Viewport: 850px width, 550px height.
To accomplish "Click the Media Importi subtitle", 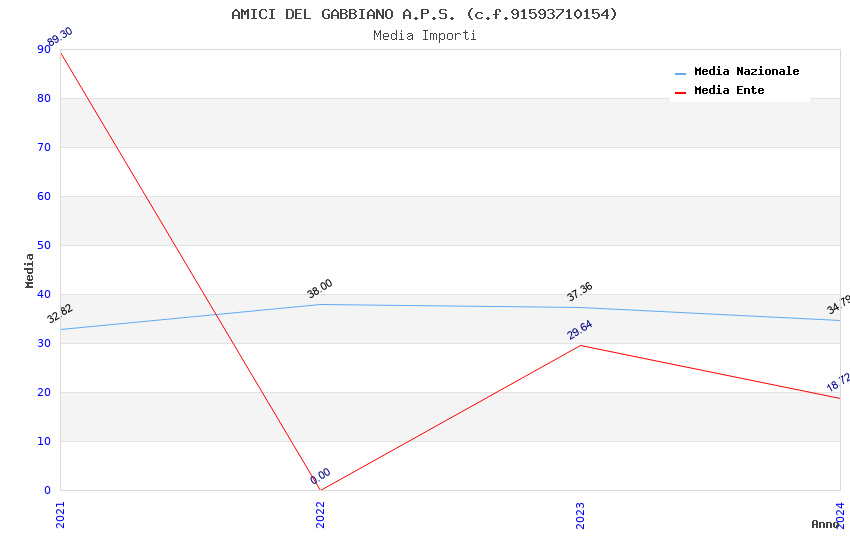I will pos(424,36).
